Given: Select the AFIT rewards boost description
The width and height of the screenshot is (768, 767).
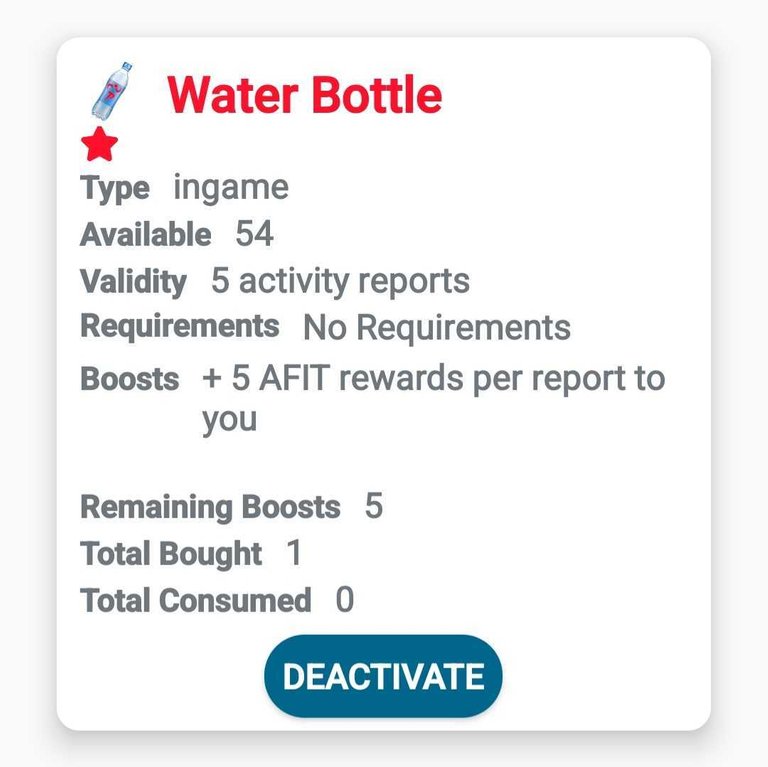Looking at the screenshot, I should (x=433, y=399).
